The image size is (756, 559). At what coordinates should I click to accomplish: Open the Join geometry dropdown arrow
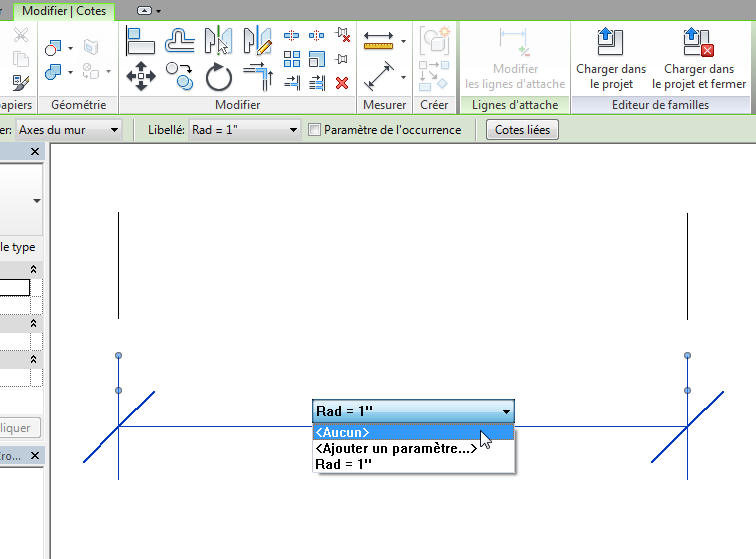(x=70, y=72)
